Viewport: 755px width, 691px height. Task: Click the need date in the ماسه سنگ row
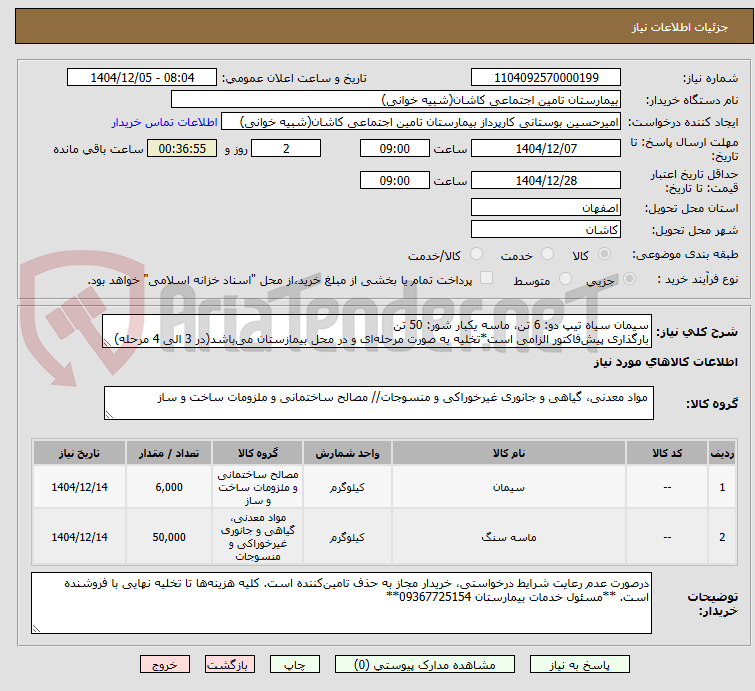(x=79, y=537)
